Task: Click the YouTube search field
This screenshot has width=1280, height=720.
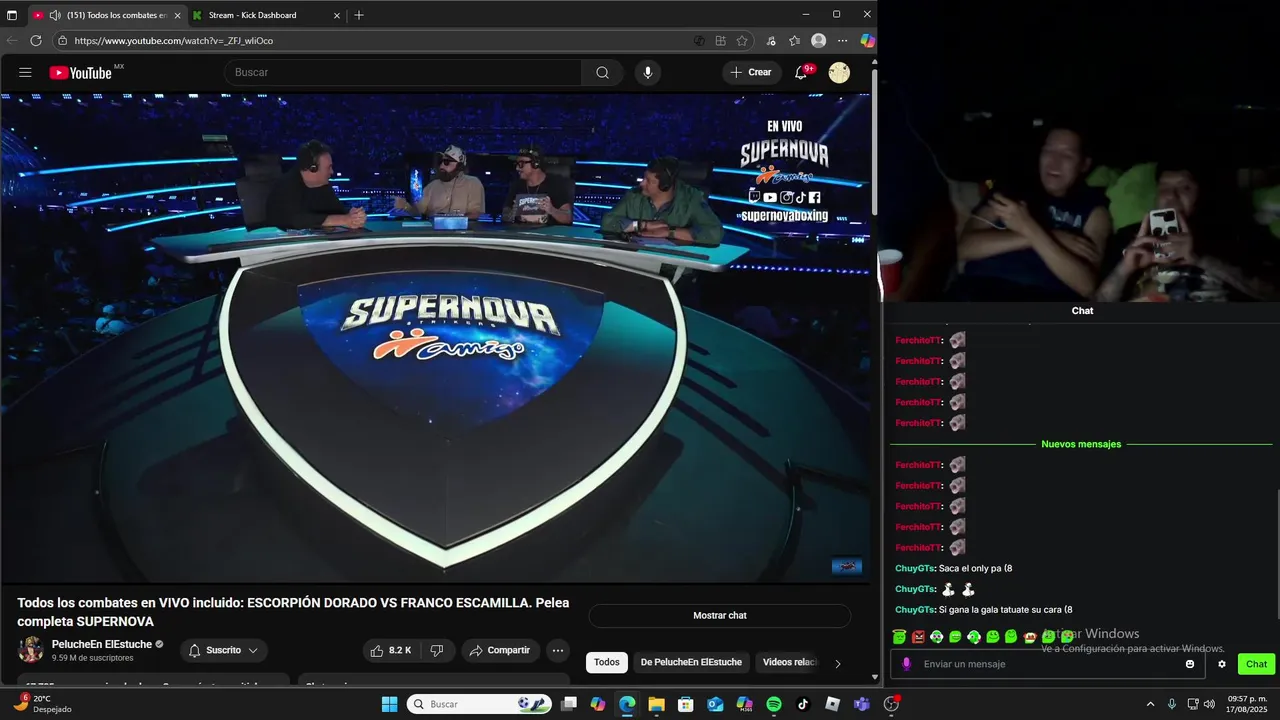Action: click(403, 72)
